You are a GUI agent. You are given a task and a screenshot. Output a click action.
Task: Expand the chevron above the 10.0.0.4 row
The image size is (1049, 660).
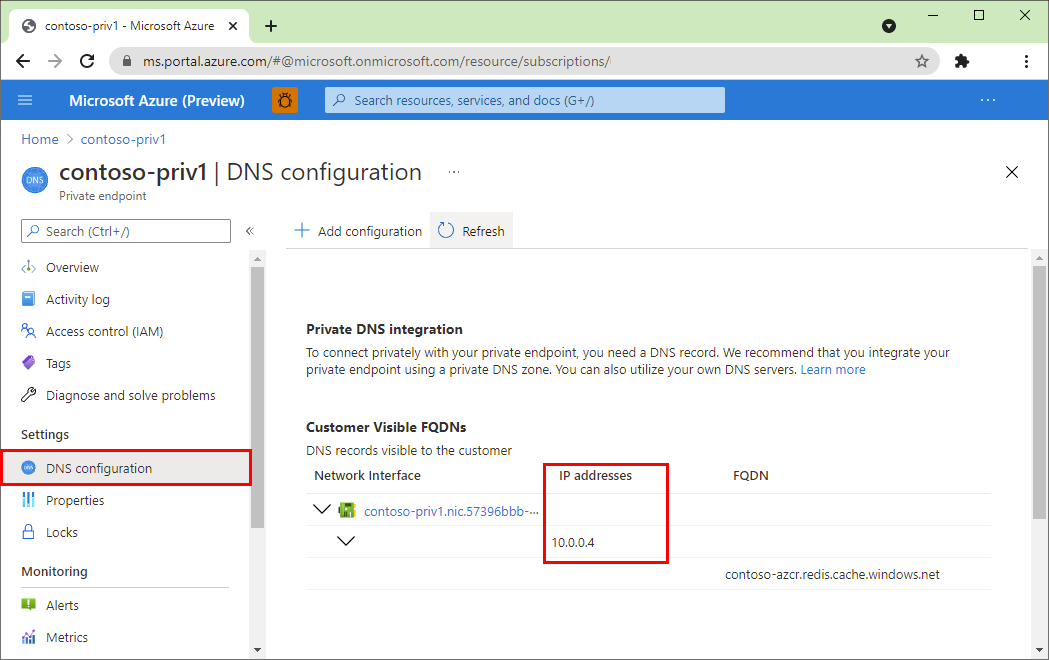[x=346, y=541]
